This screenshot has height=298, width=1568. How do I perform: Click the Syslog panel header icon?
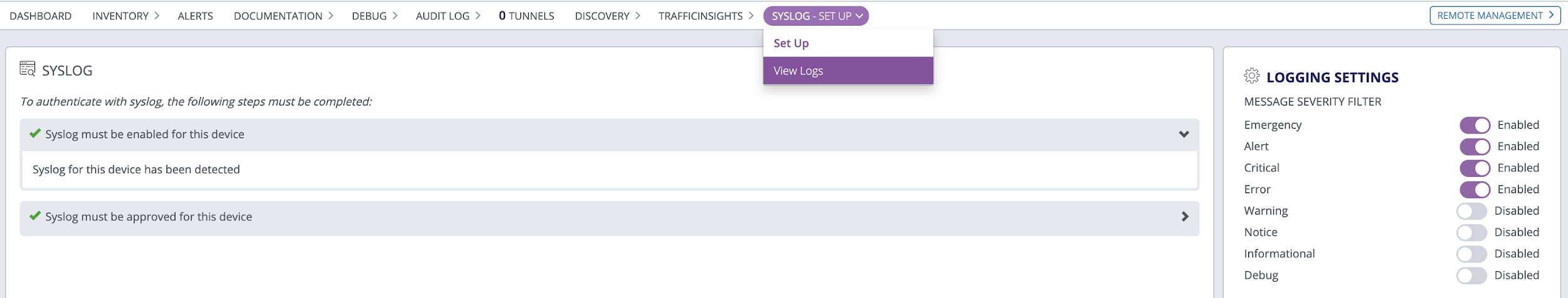click(28, 69)
